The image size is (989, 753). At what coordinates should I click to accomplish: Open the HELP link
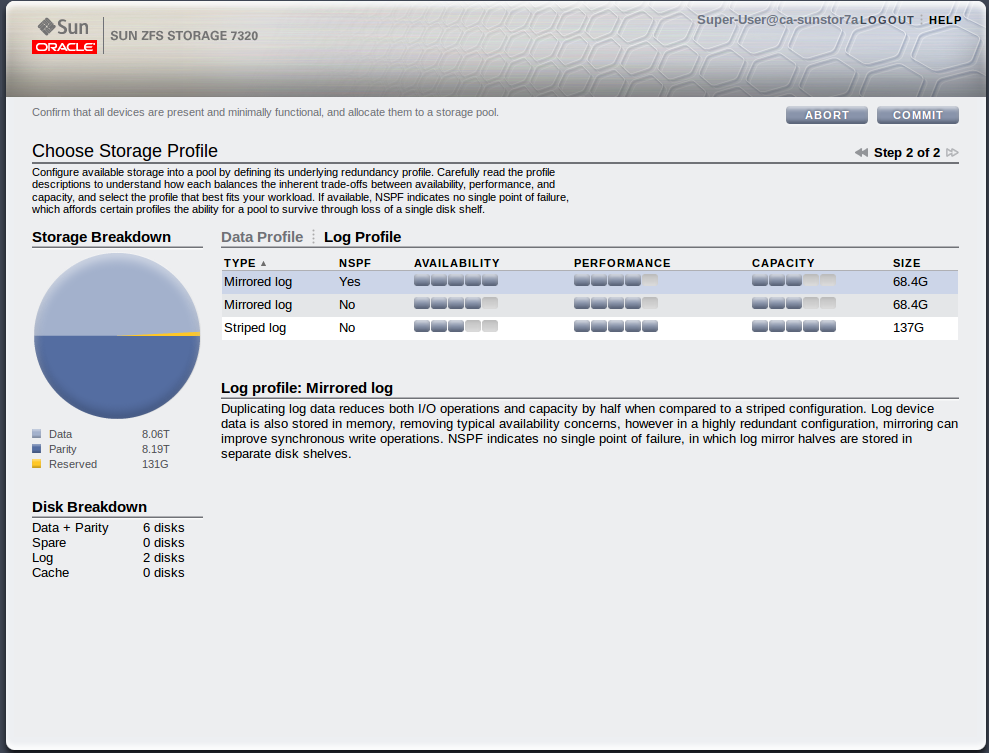[945, 20]
